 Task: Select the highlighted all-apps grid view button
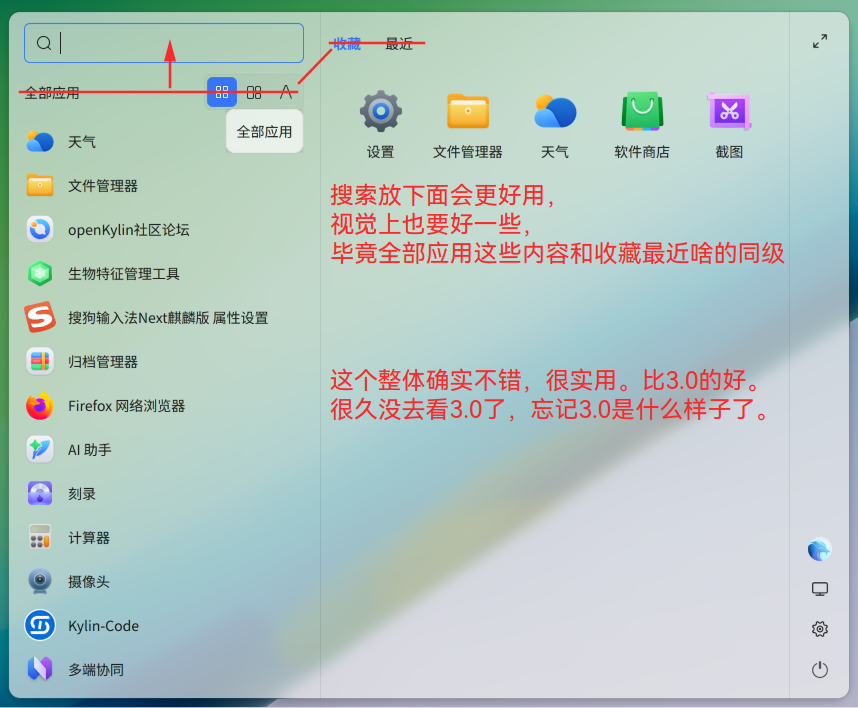click(222, 92)
